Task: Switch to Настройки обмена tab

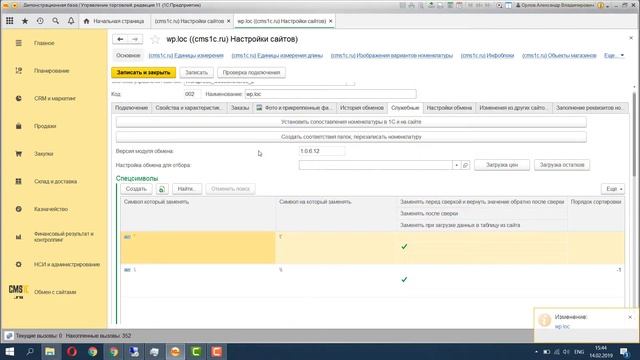Action: pyautogui.click(x=449, y=108)
